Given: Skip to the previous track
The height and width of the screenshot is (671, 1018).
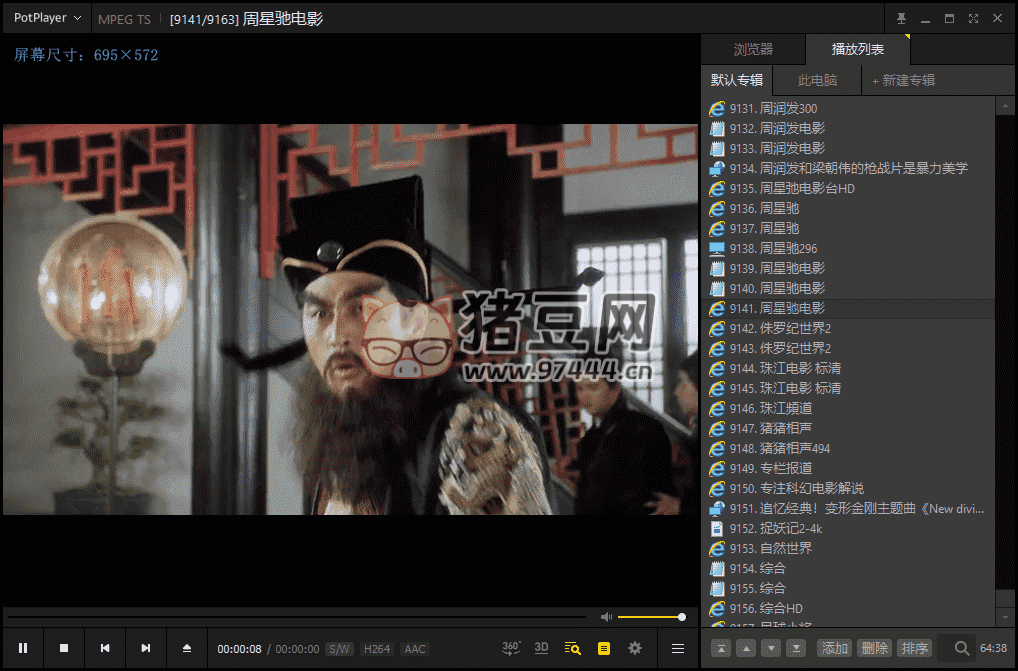Looking at the screenshot, I should [105, 648].
